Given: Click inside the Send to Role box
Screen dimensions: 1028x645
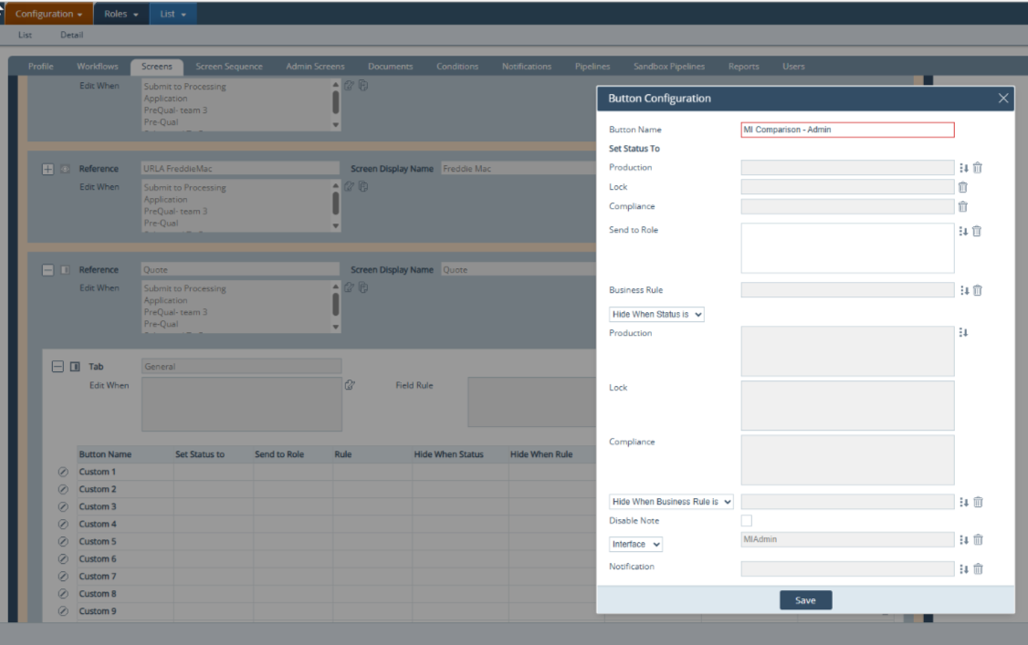Looking at the screenshot, I should coord(847,248).
